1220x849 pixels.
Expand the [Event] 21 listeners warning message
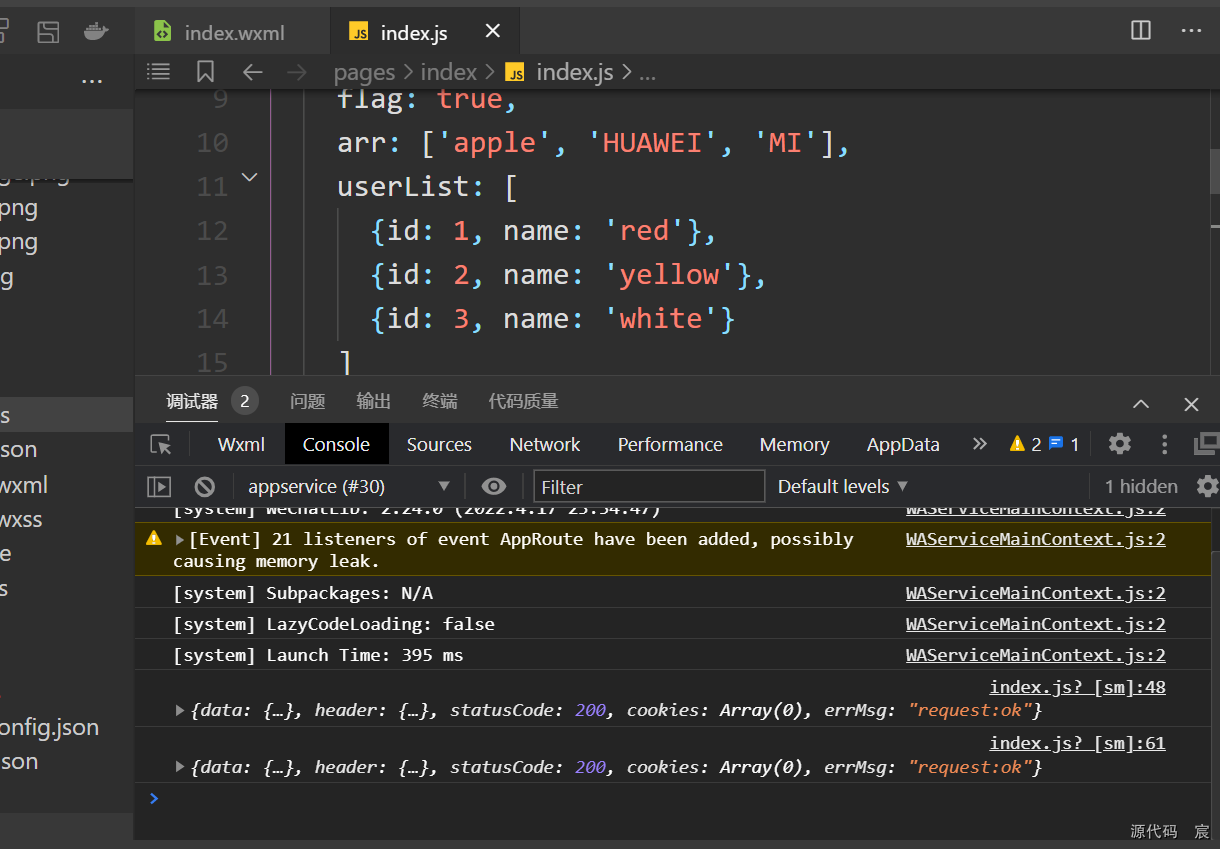coord(180,539)
